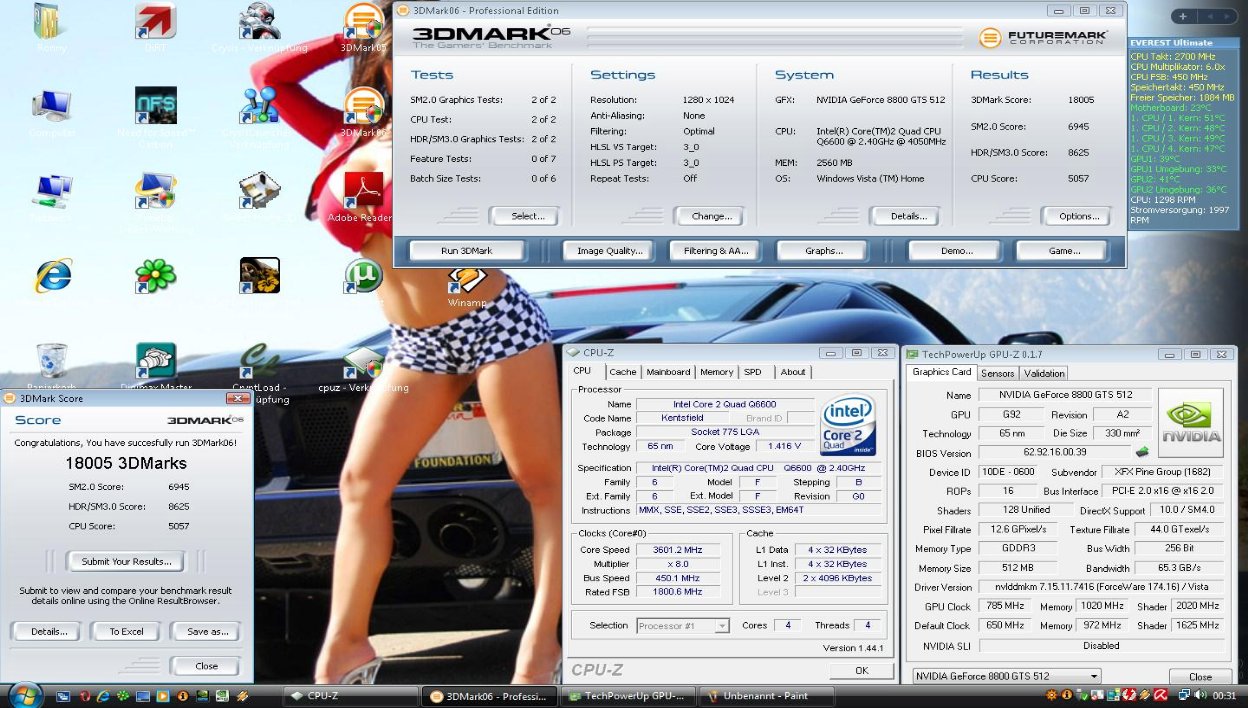This screenshot has width=1248, height=708.
Task: Open Processor #1 selection dropdown in CPU-Z
Action: click(683, 626)
